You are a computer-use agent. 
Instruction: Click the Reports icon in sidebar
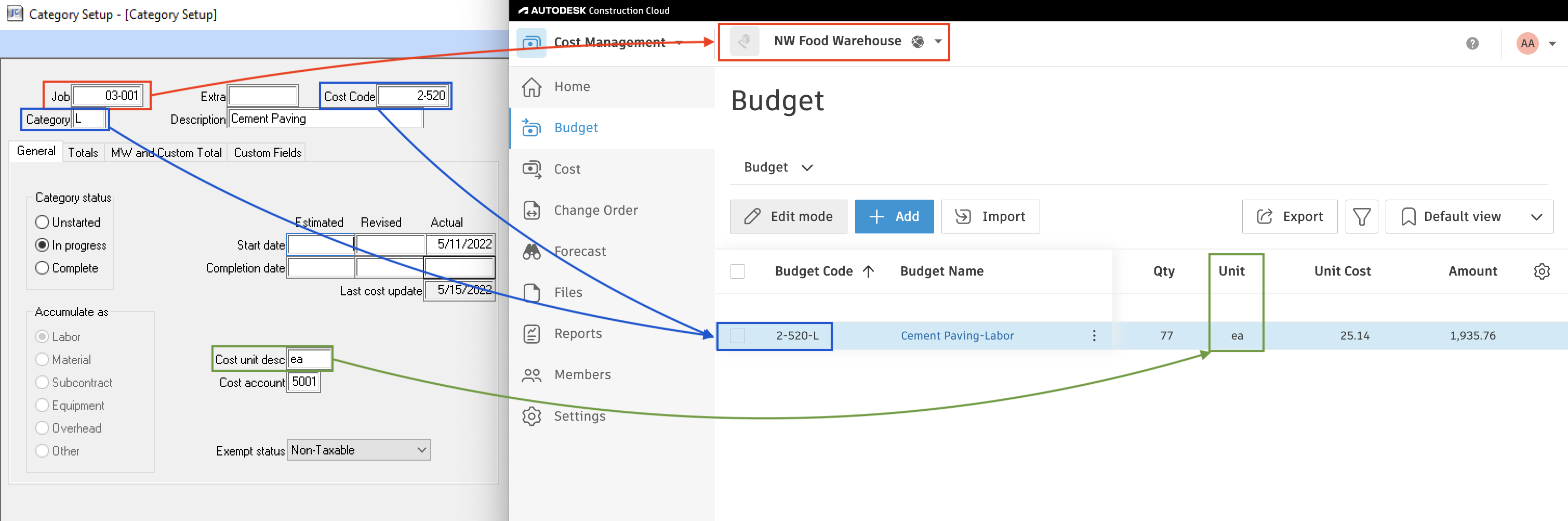click(531, 334)
